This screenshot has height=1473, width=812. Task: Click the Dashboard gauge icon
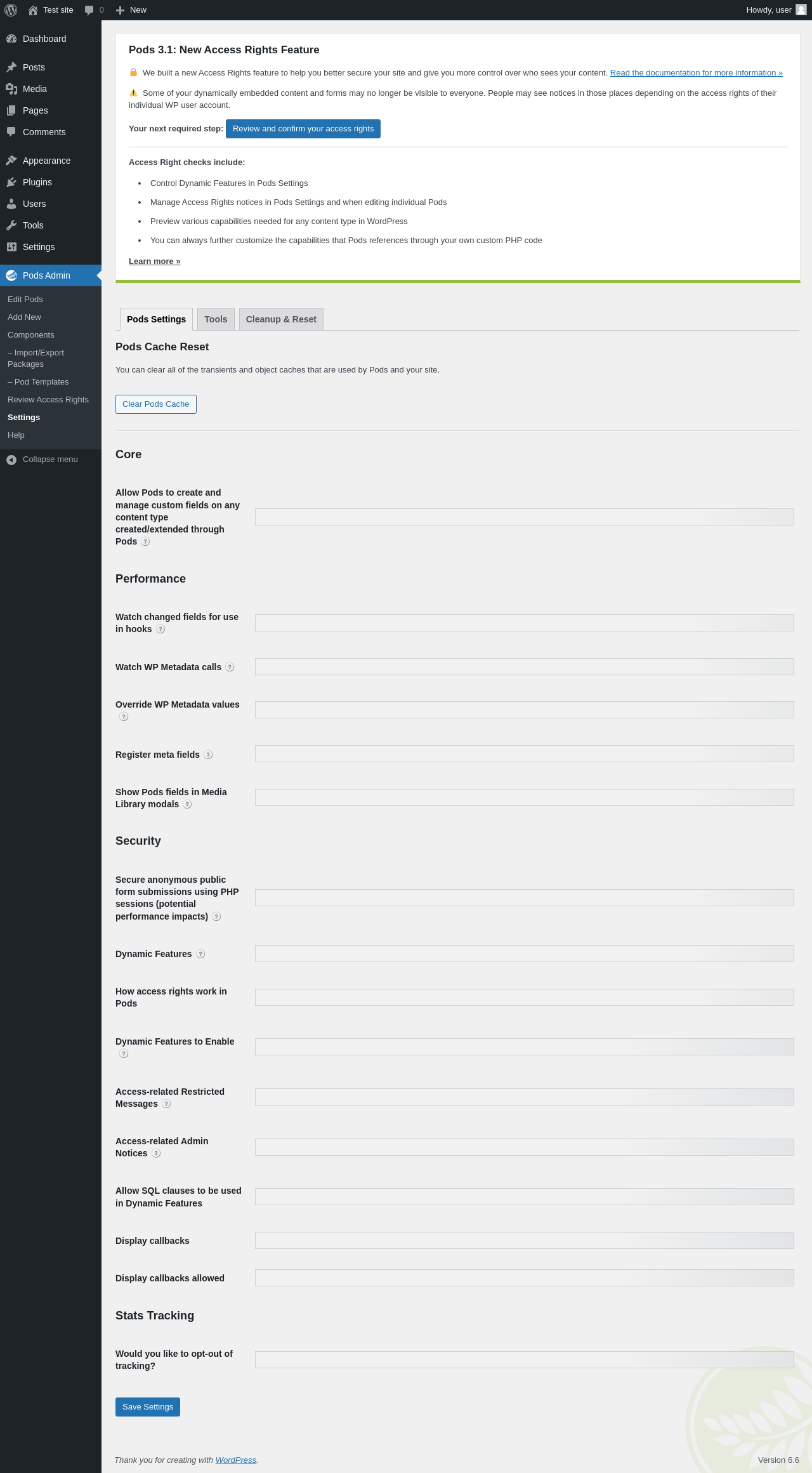pyautogui.click(x=11, y=39)
